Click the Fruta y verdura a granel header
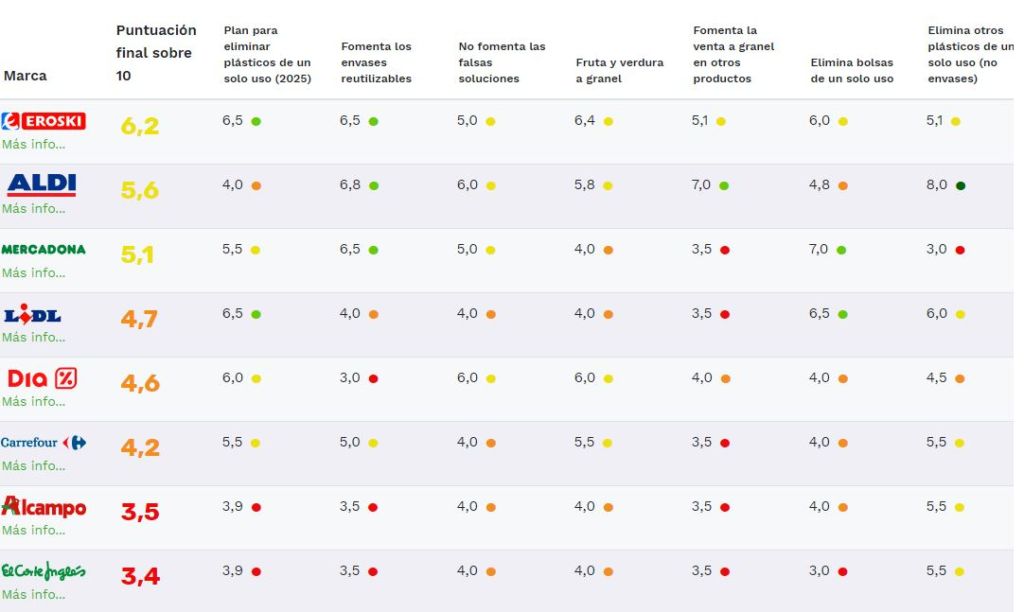This screenshot has width=1024, height=612. pos(619,70)
